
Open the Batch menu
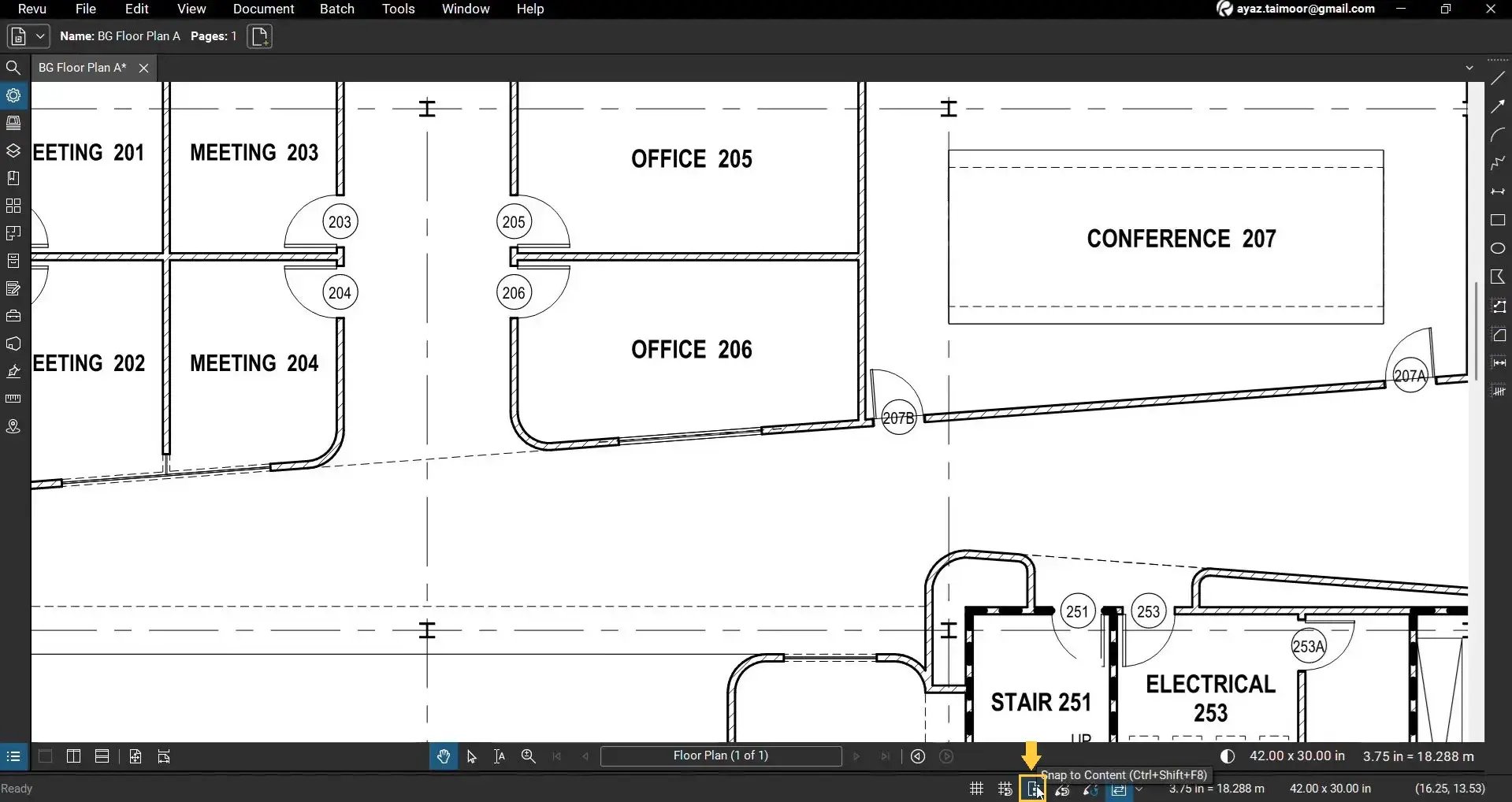(336, 9)
